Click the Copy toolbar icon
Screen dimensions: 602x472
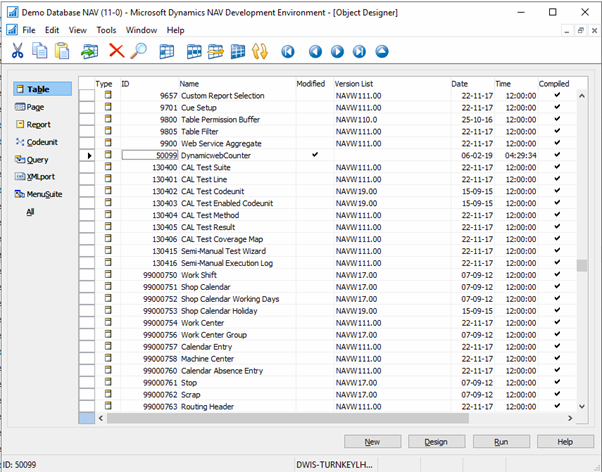pyautogui.click(x=41, y=50)
